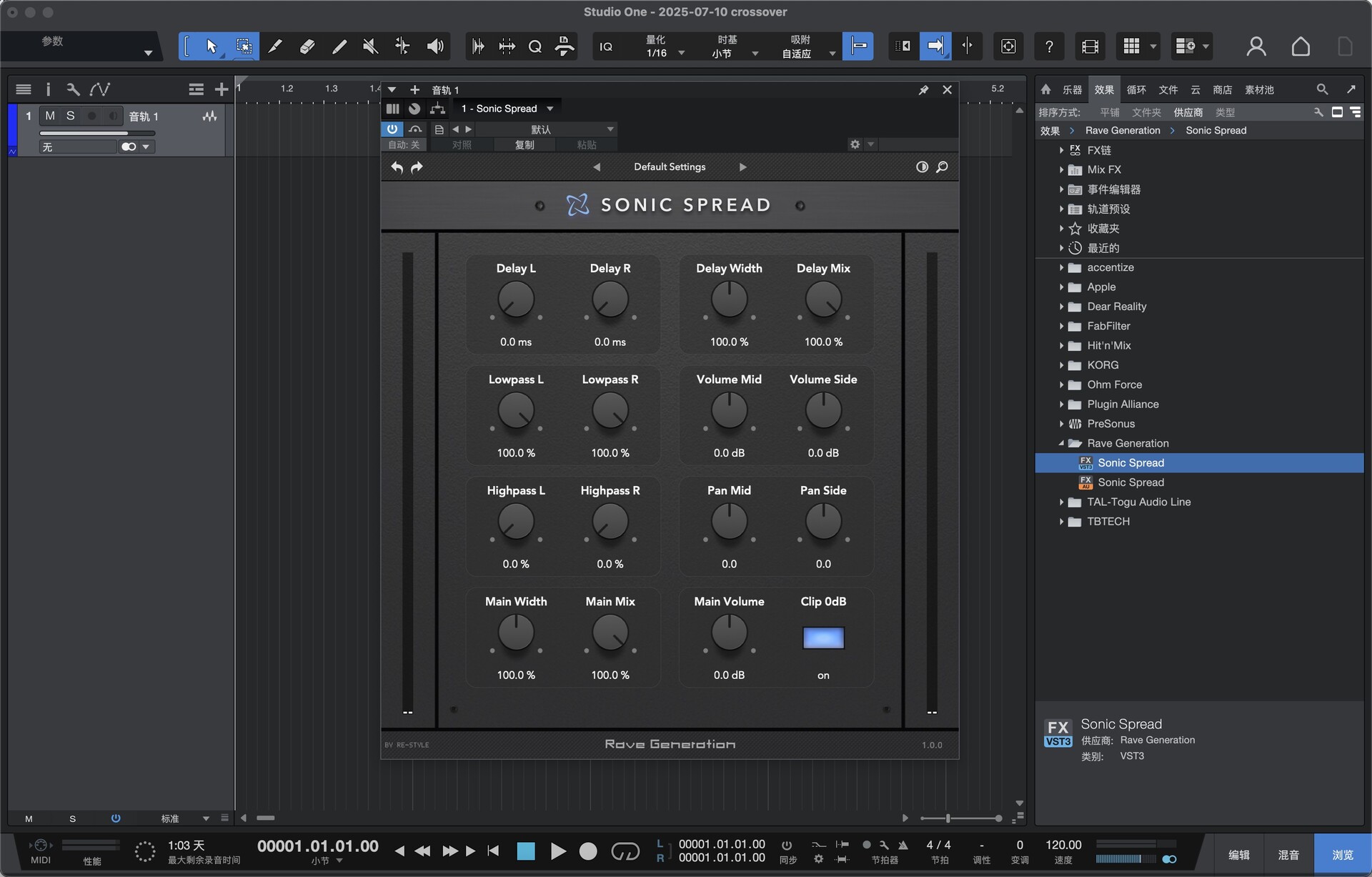Click the 音轨 1 volume fader
This screenshot has width=1372, height=877.
[97, 133]
